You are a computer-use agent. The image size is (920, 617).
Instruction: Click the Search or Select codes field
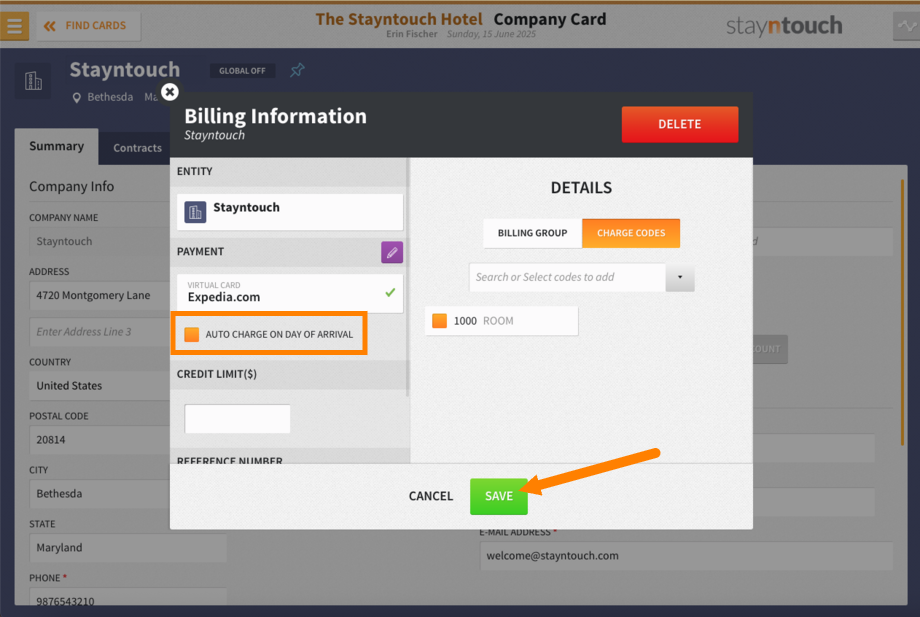click(567, 277)
